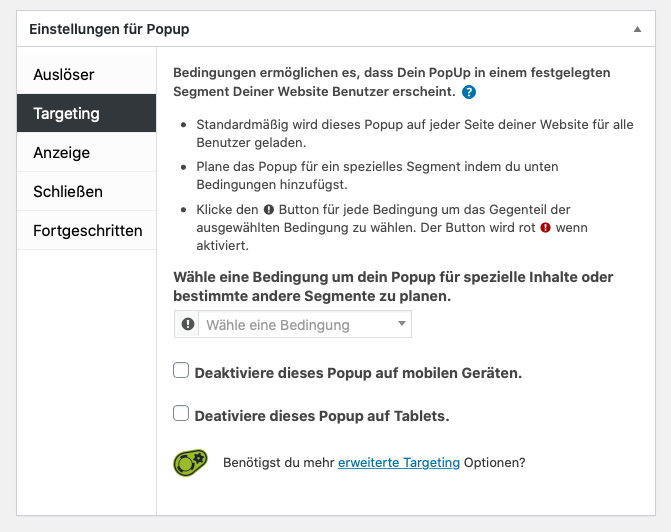Select the Targeting tab
The image size is (671, 532).
(x=86, y=113)
